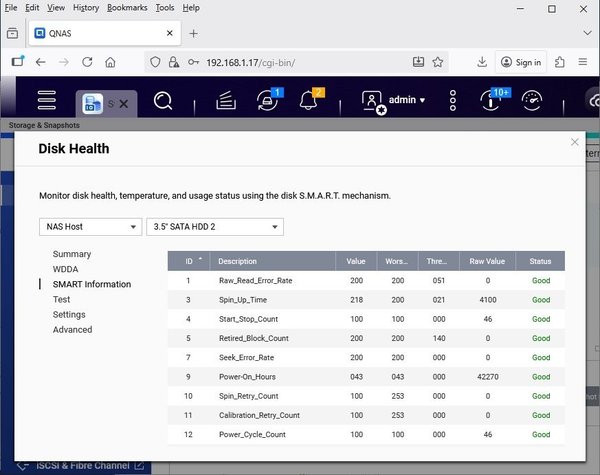Close the Disk Health dialog
The width and height of the screenshot is (600, 475).
click(575, 142)
